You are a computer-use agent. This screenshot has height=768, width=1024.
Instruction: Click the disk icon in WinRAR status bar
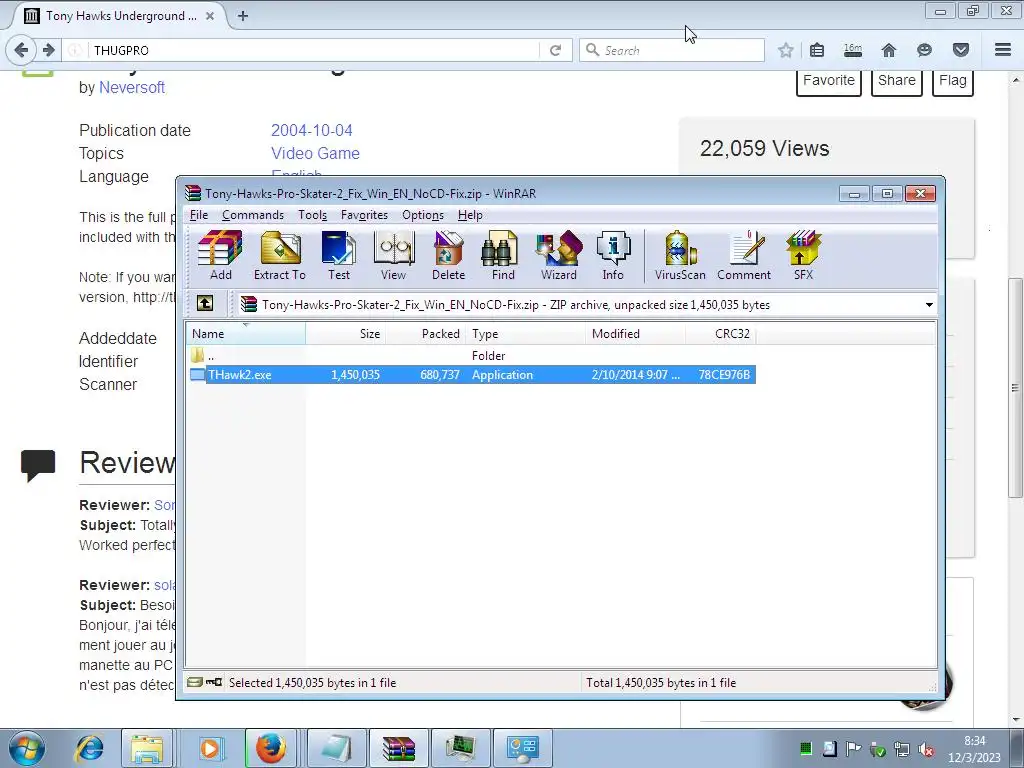(195, 682)
